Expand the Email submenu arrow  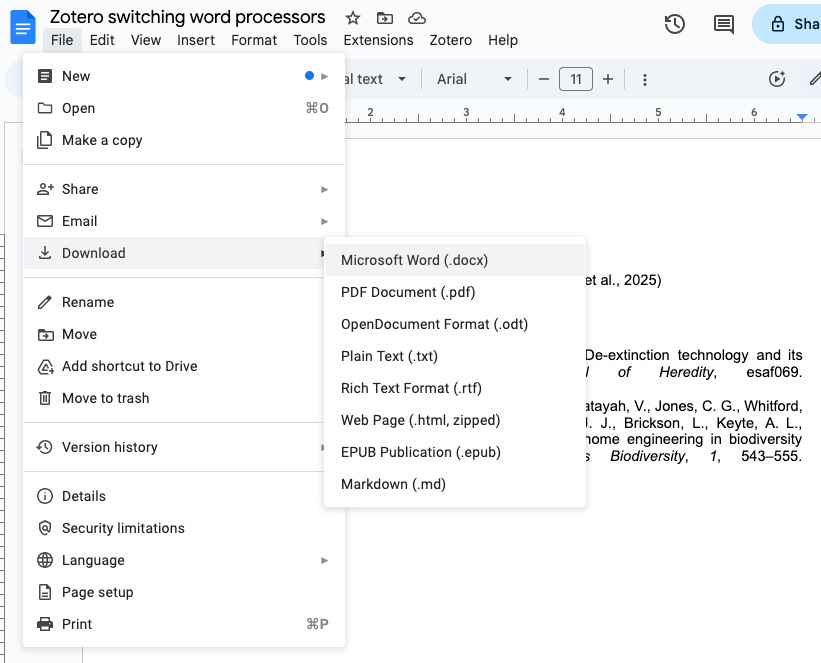point(325,222)
